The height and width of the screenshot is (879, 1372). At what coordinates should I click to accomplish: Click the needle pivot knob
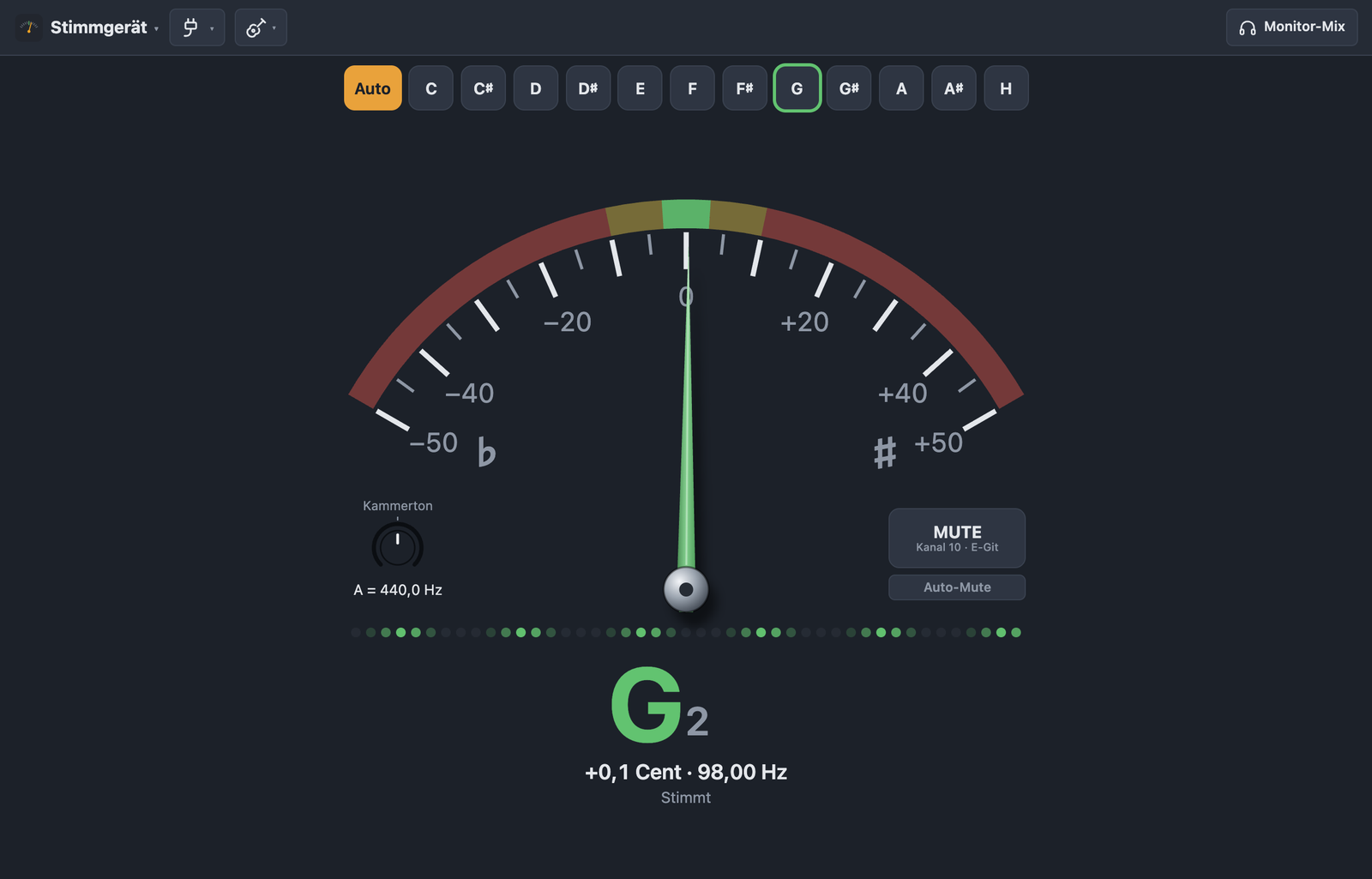coord(686,589)
